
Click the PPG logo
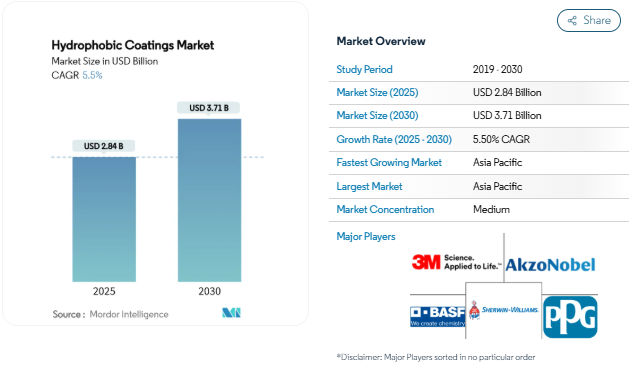pos(570,317)
